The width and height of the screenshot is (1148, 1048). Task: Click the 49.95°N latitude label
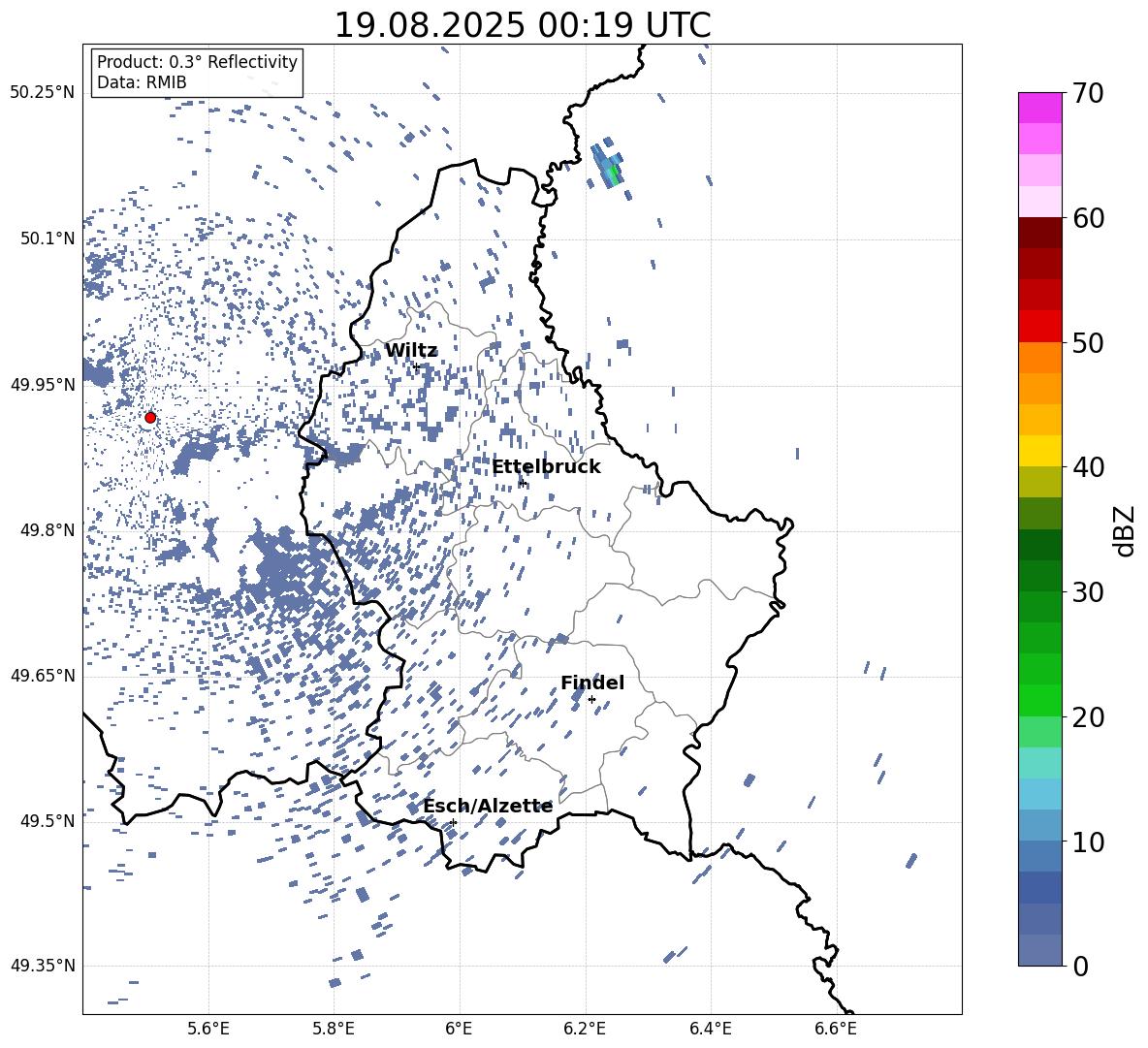(43, 385)
